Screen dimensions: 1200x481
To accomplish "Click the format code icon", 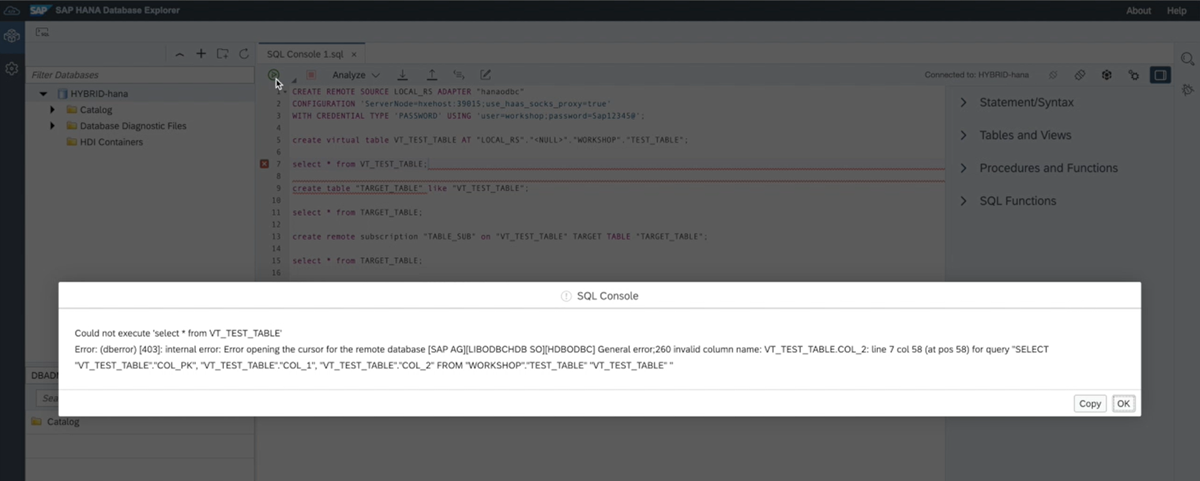I will click(x=459, y=75).
